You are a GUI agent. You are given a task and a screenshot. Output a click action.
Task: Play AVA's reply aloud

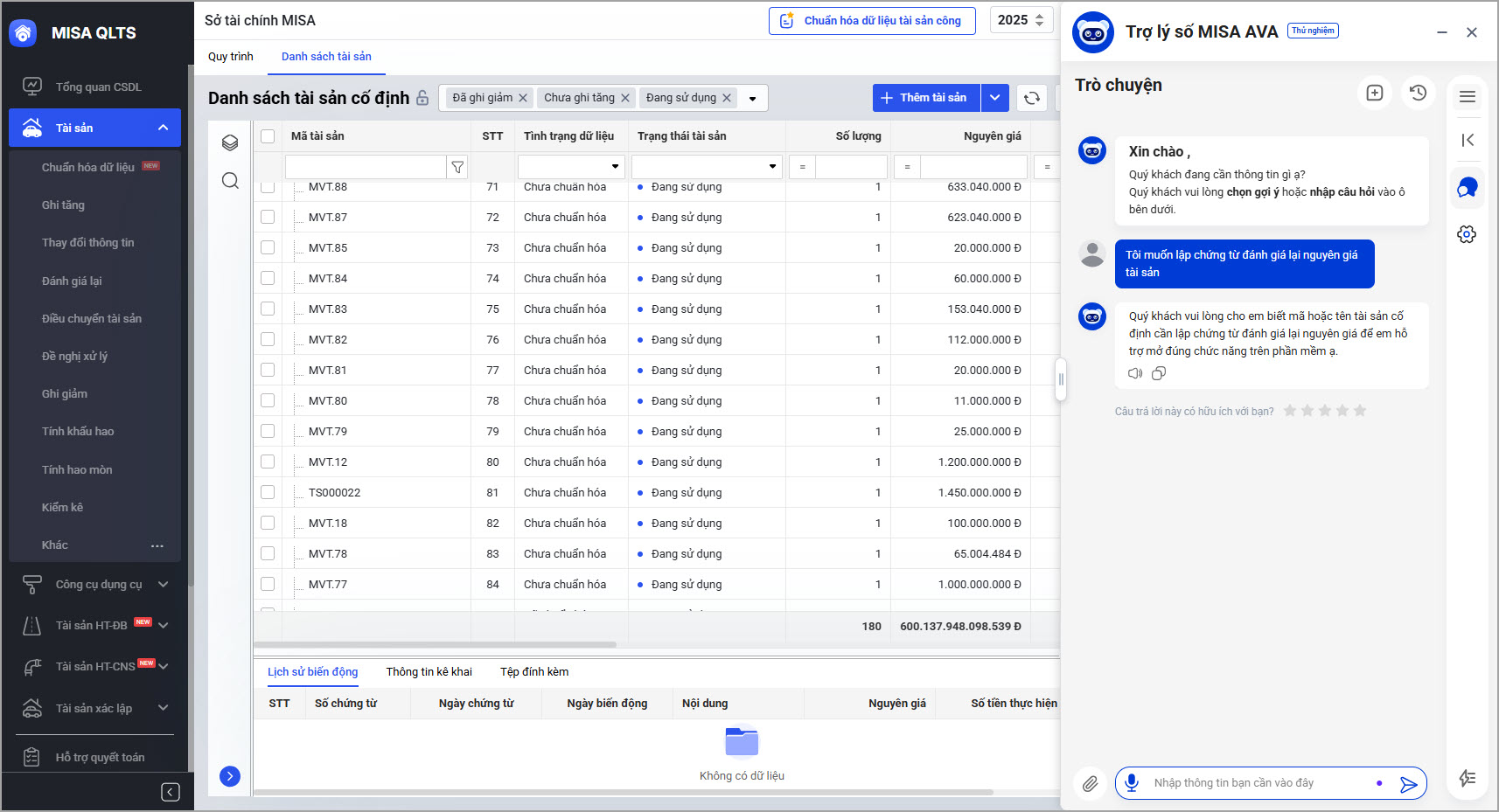coord(1135,373)
